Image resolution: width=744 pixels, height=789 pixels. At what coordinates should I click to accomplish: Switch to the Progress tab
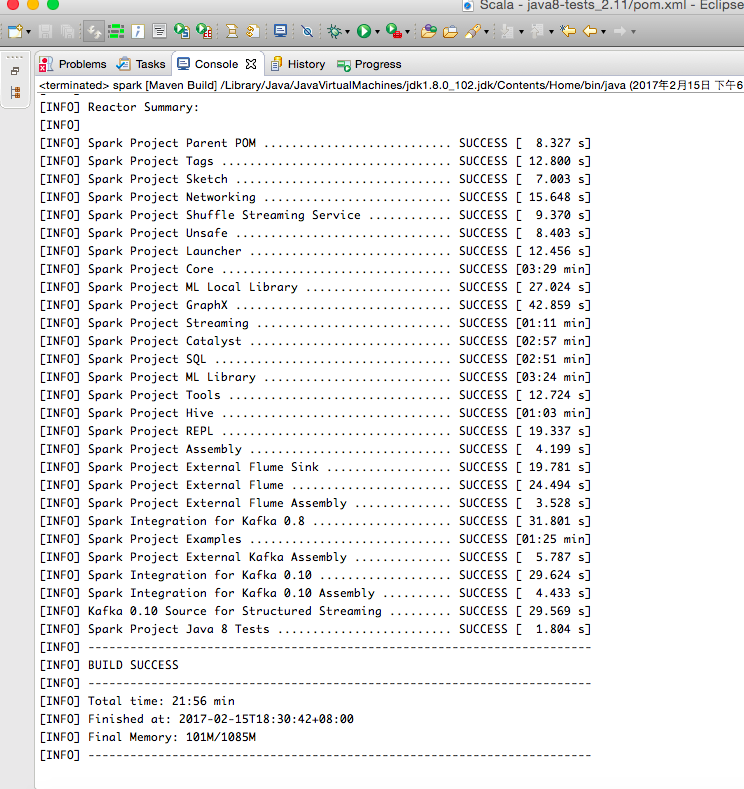tap(369, 64)
